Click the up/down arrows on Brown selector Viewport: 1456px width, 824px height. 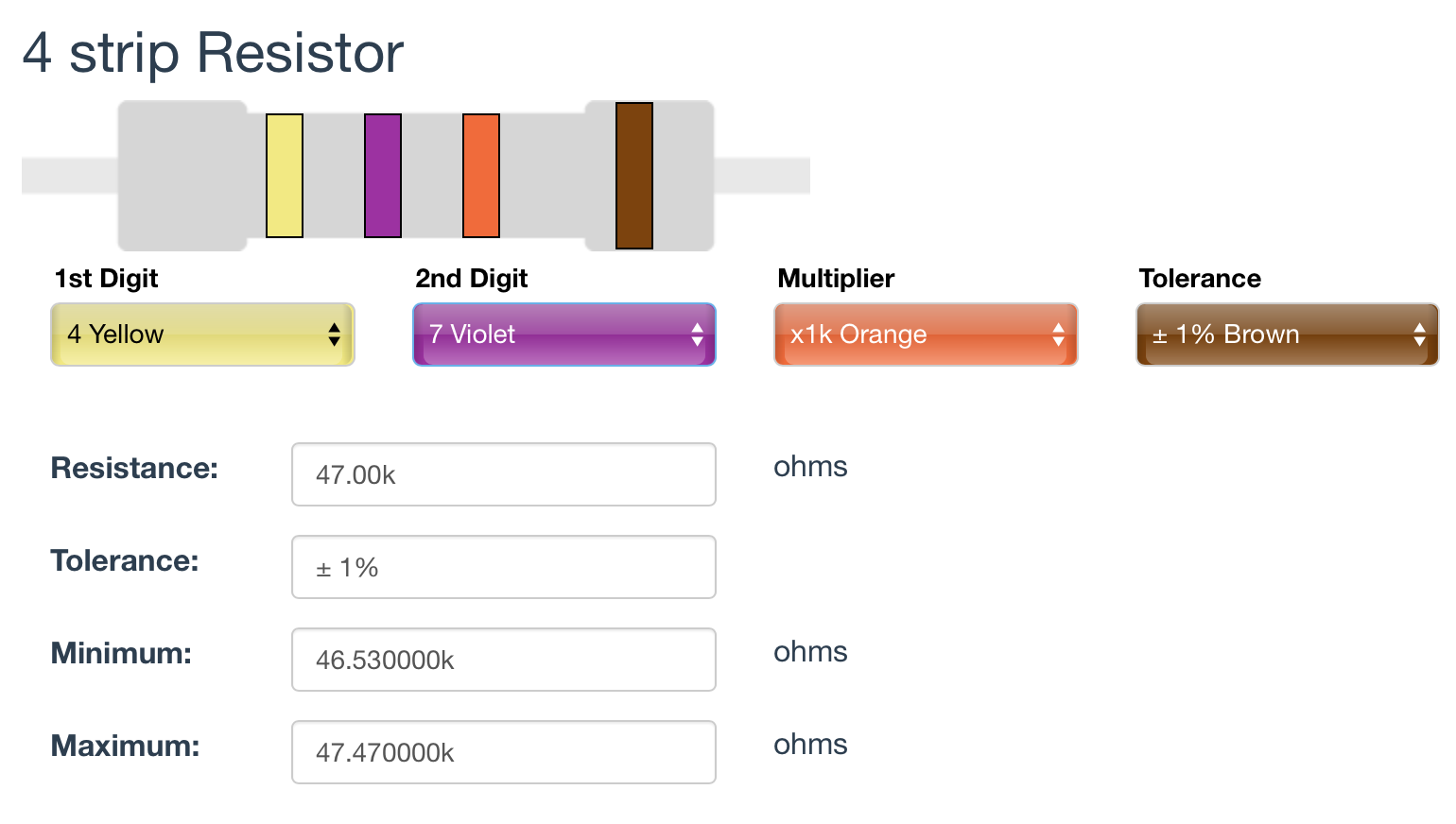click(1419, 335)
